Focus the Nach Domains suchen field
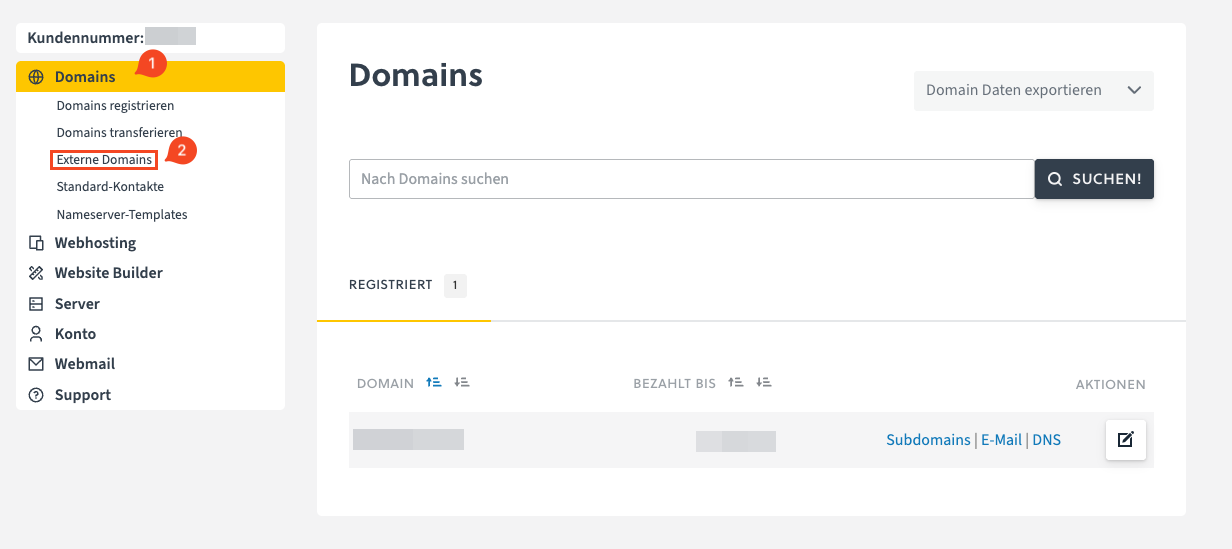Viewport: 1232px width, 549px height. [x=691, y=179]
